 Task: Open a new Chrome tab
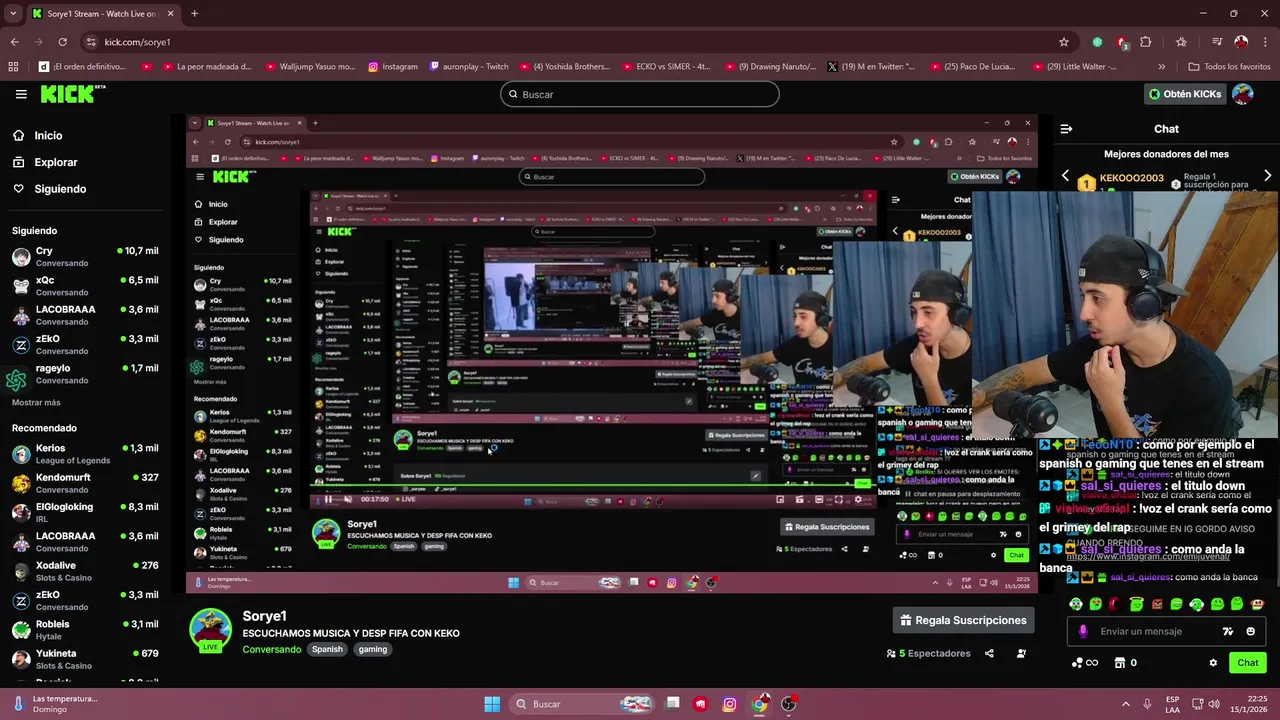pos(194,14)
